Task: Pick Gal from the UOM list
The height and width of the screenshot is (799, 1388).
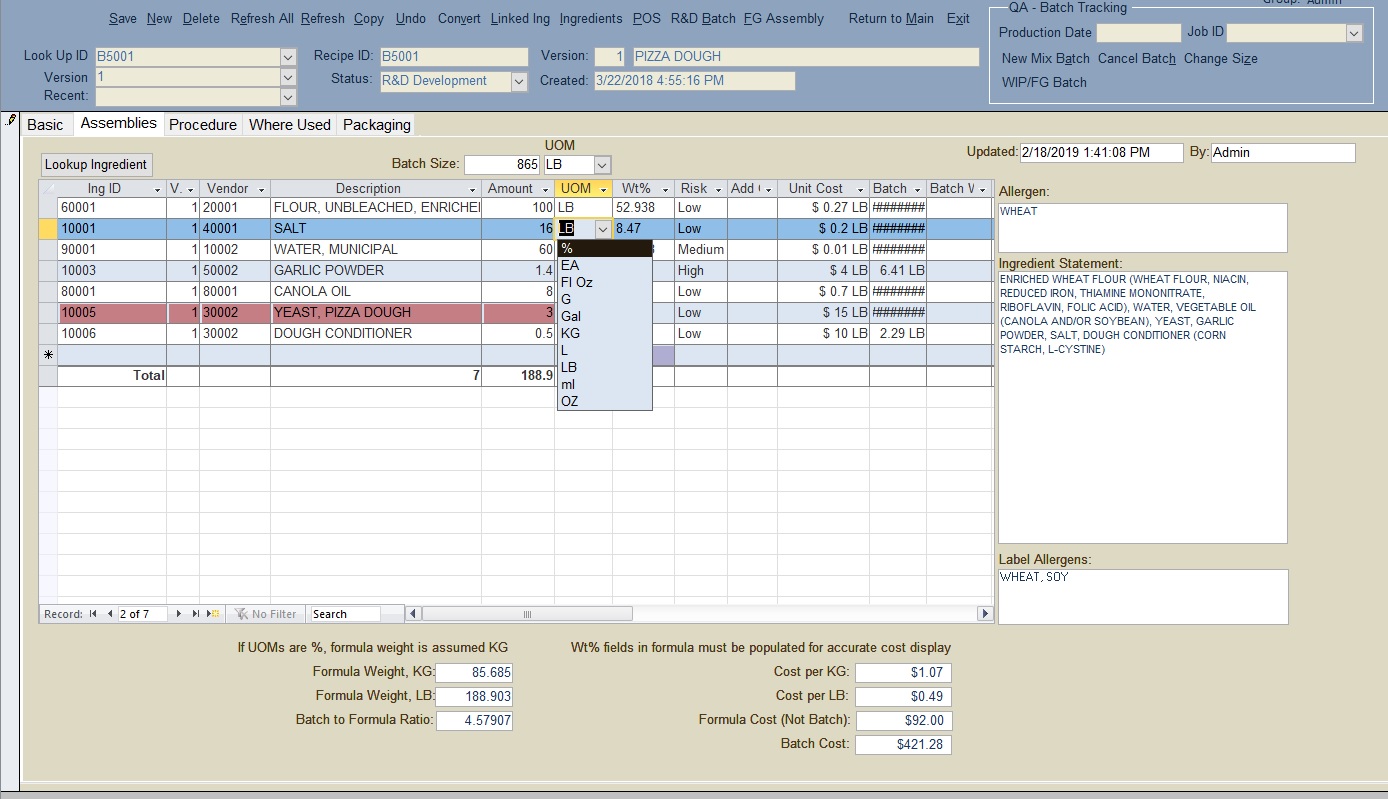Action: click(604, 316)
